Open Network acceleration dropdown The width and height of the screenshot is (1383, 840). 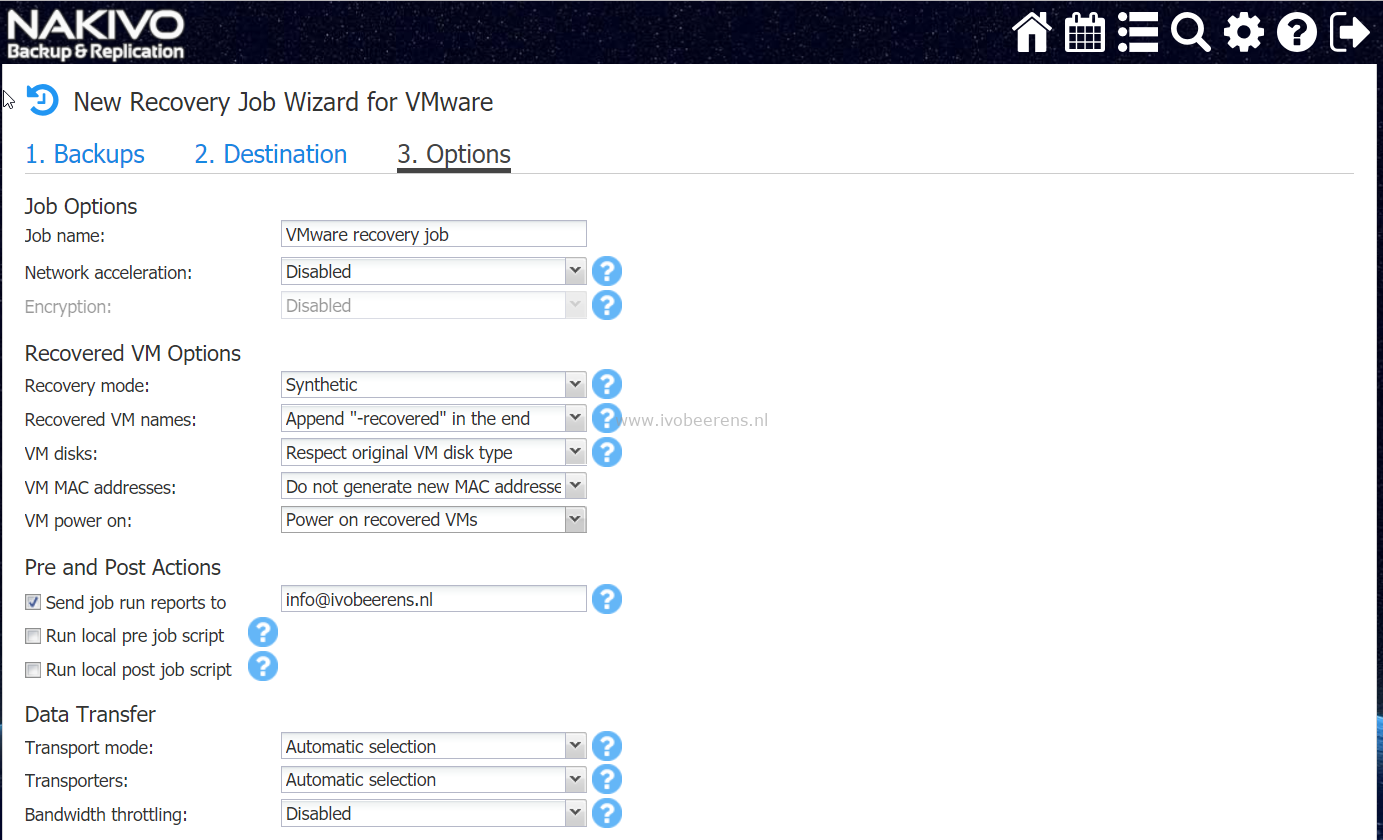433,271
